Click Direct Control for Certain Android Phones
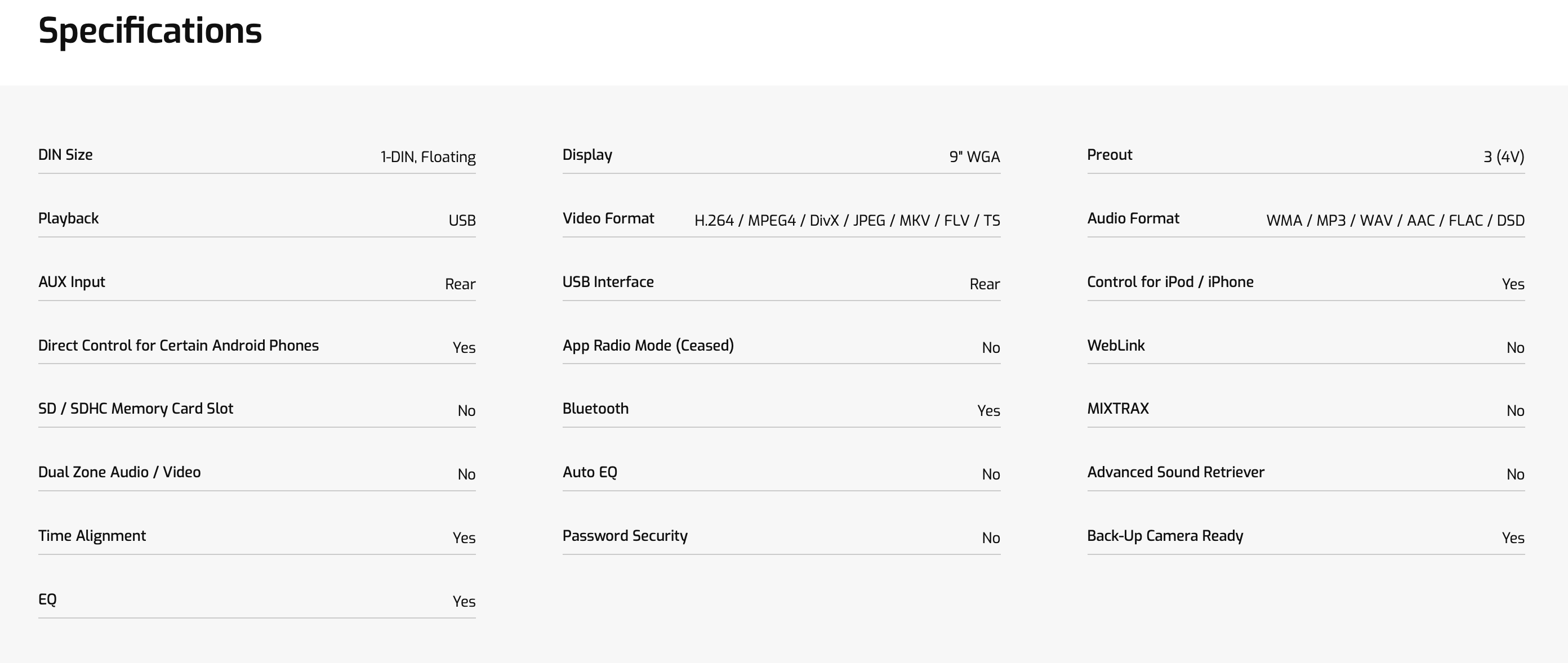The height and width of the screenshot is (663, 1568). click(x=179, y=346)
